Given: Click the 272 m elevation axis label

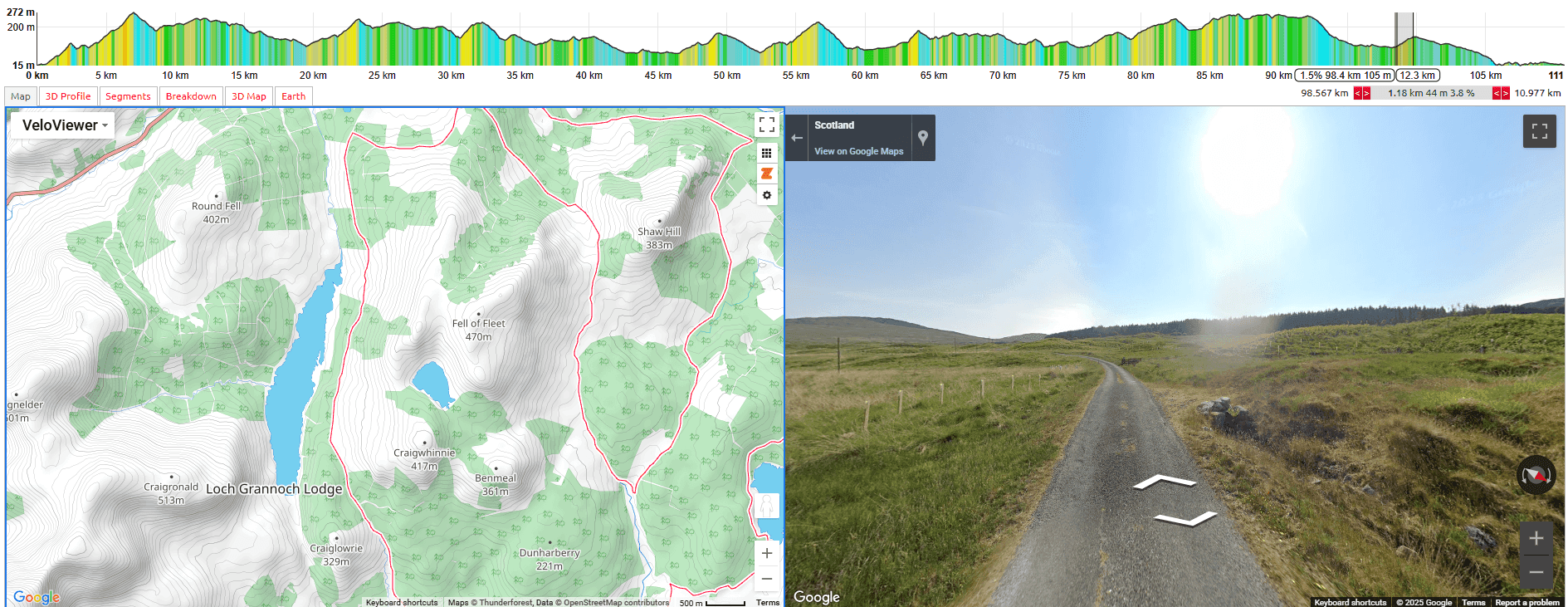Looking at the screenshot, I should pos(21,12).
